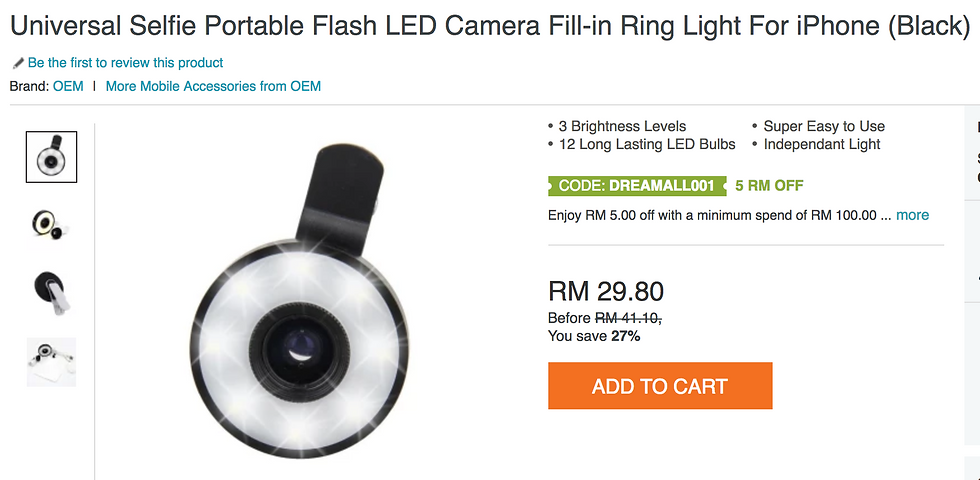Select the second product thumbnail
This screenshot has width=980, height=480.
(51, 223)
